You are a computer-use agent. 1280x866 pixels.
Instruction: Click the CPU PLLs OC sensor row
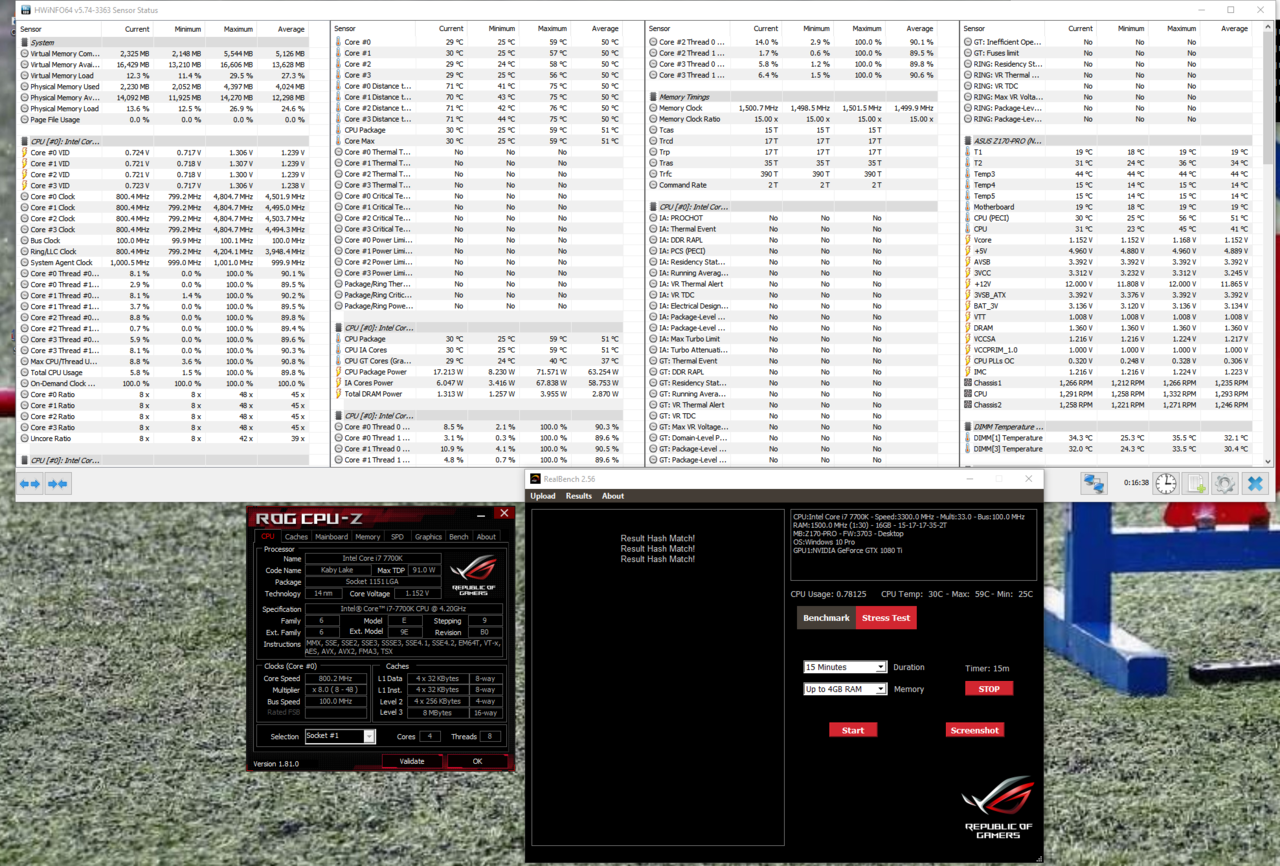pyautogui.click(x=1108, y=361)
